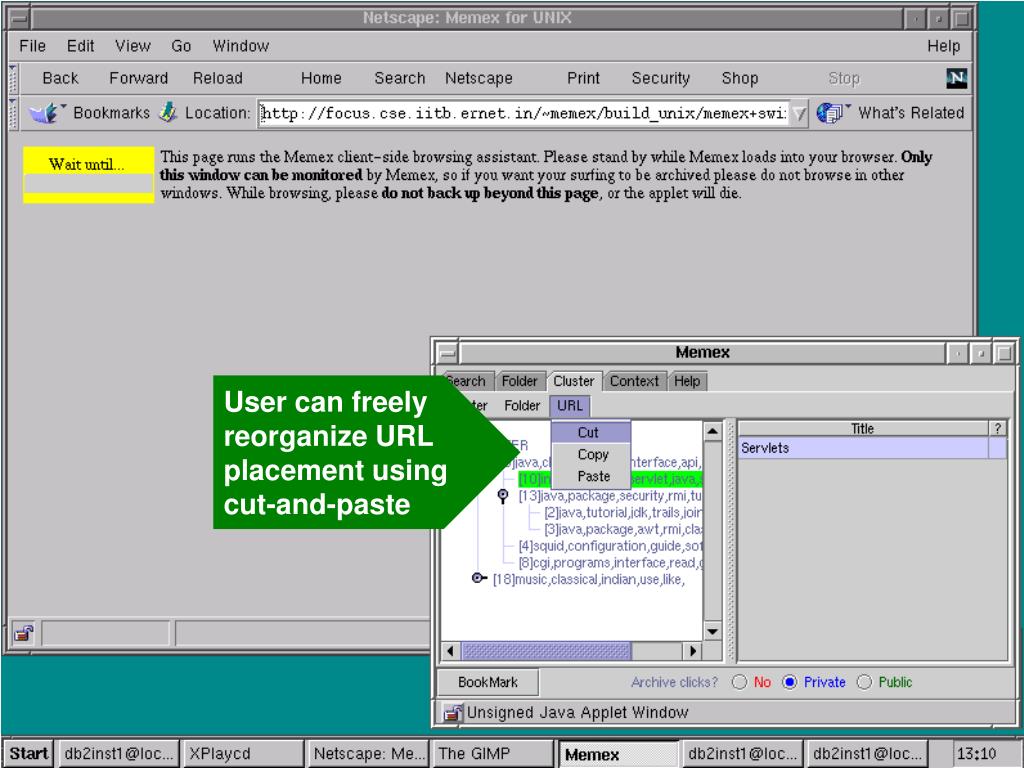Click the URL menu in Memex
The width and height of the screenshot is (1024, 768).
[569, 406]
